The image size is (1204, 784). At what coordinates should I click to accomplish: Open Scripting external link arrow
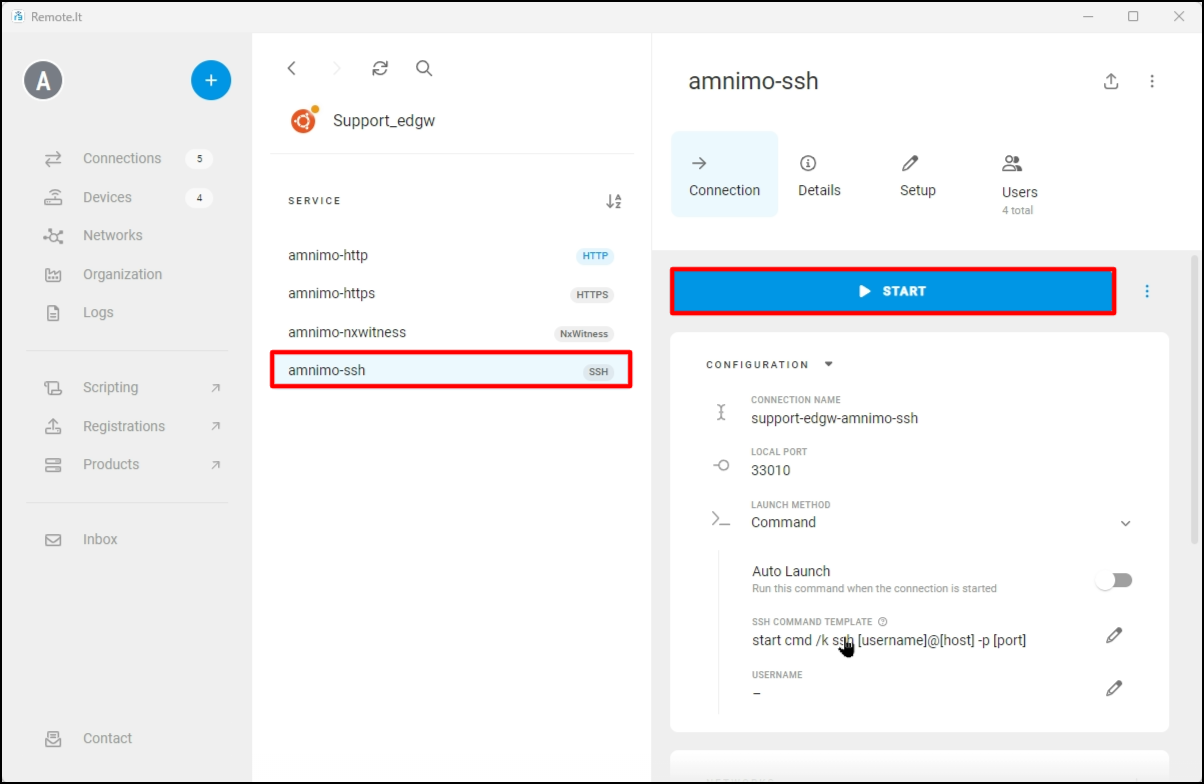click(215, 388)
